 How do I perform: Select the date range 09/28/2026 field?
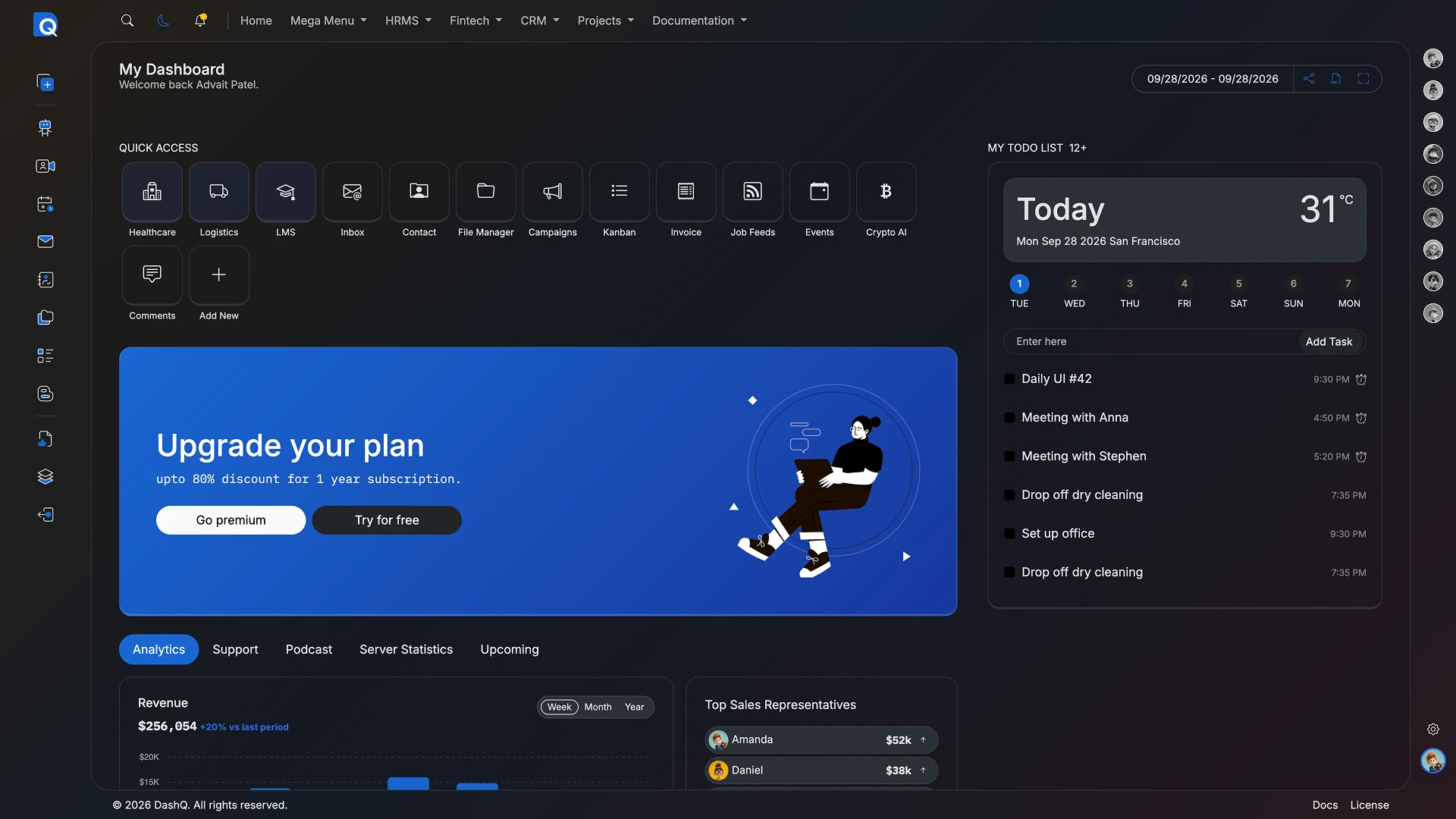pos(1212,79)
